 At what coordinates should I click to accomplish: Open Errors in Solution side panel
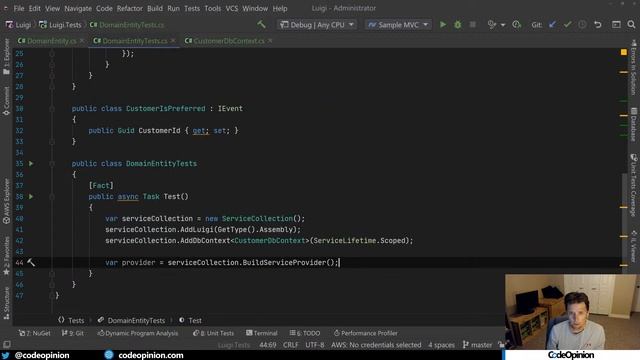pos(633,67)
